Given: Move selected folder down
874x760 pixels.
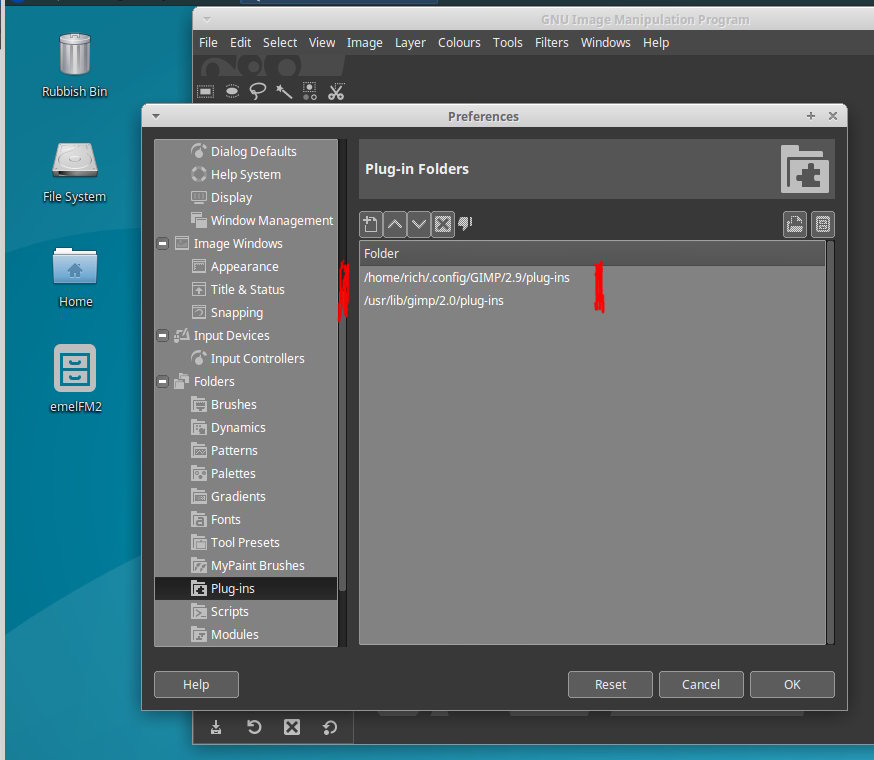Looking at the screenshot, I should pyautogui.click(x=419, y=225).
